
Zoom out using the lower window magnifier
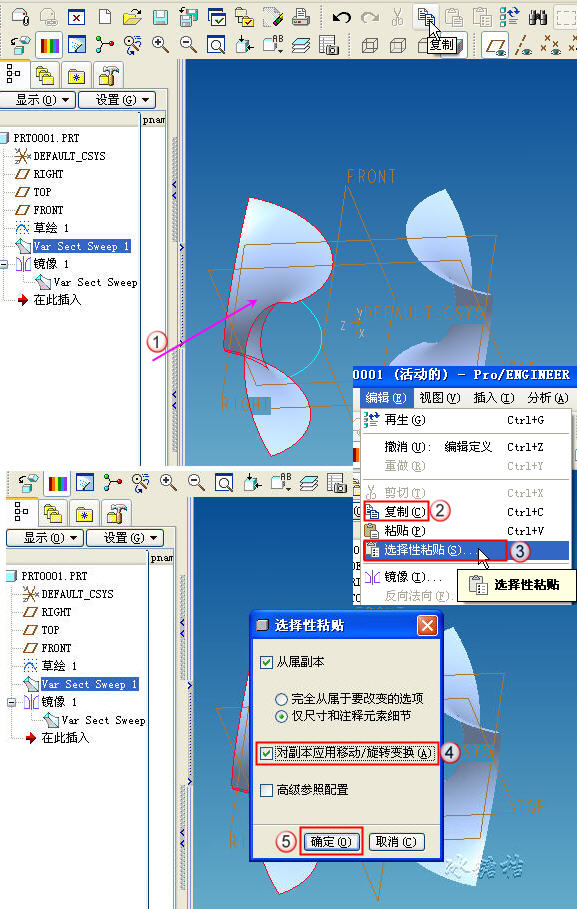[196, 482]
